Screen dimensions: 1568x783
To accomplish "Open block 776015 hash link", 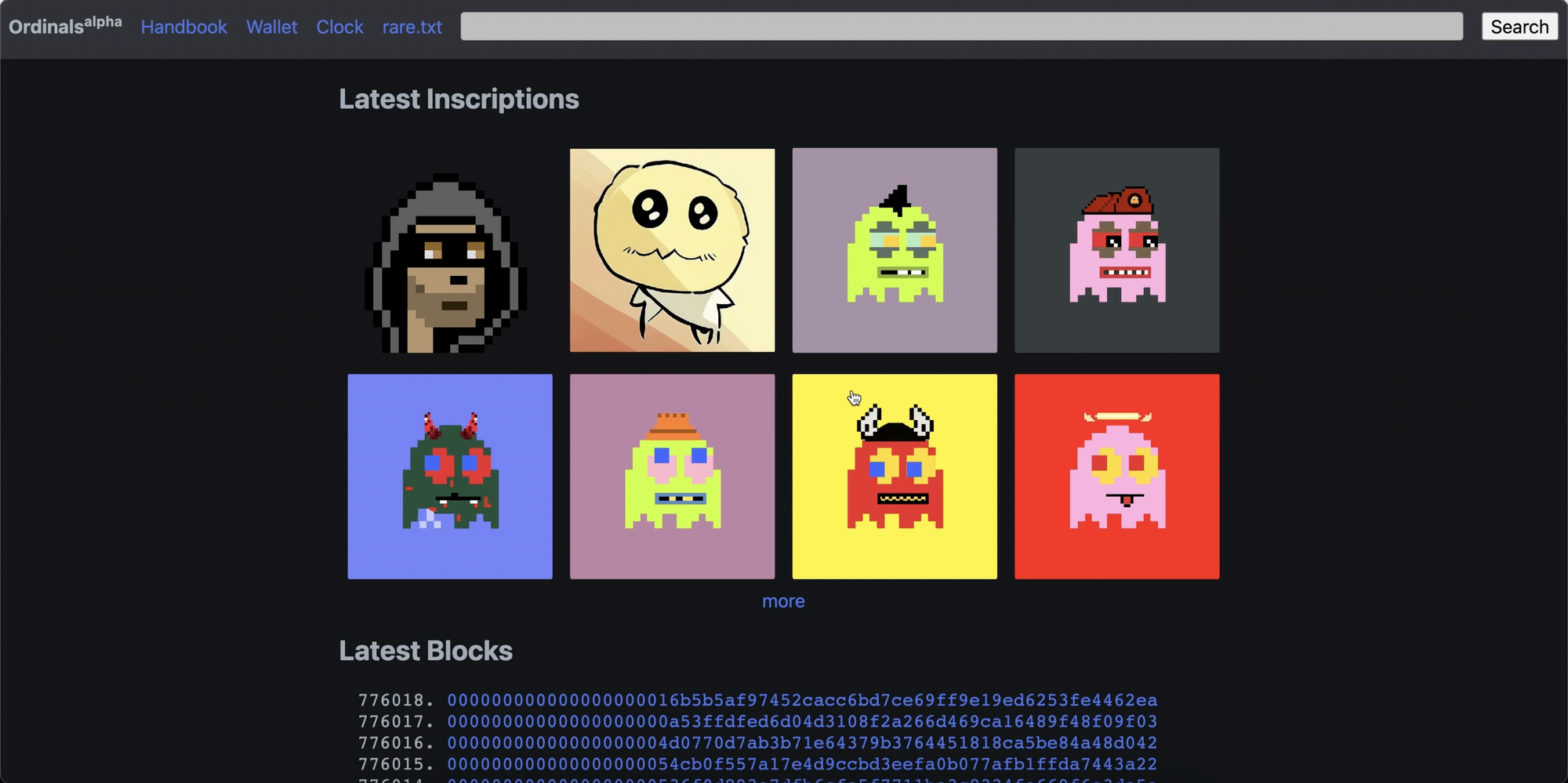I will (x=802, y=763).
